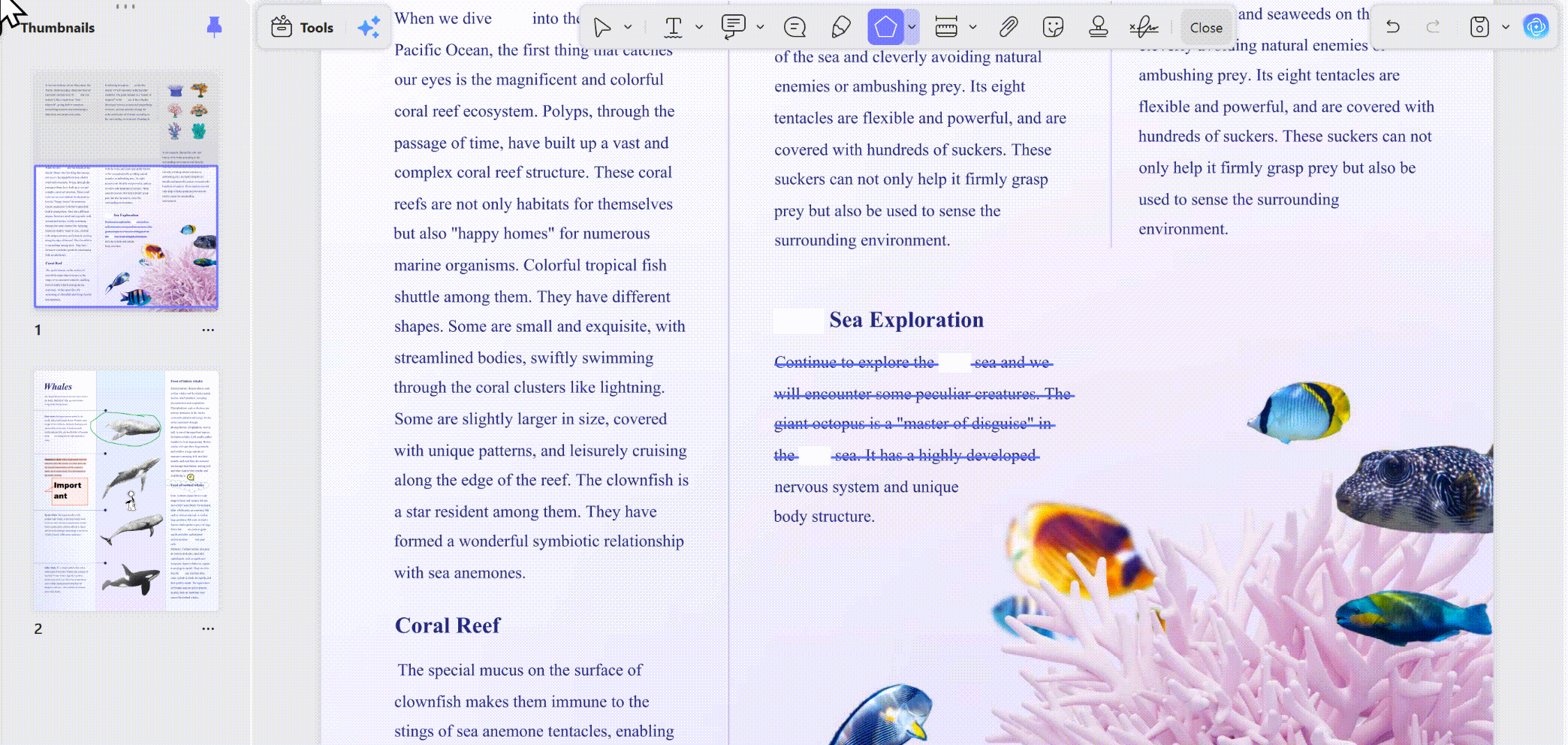The height and width of the screenshot is (745, 1568).
Task: Click the Sea Exploration heading
Action: click(x=906, y=320)
